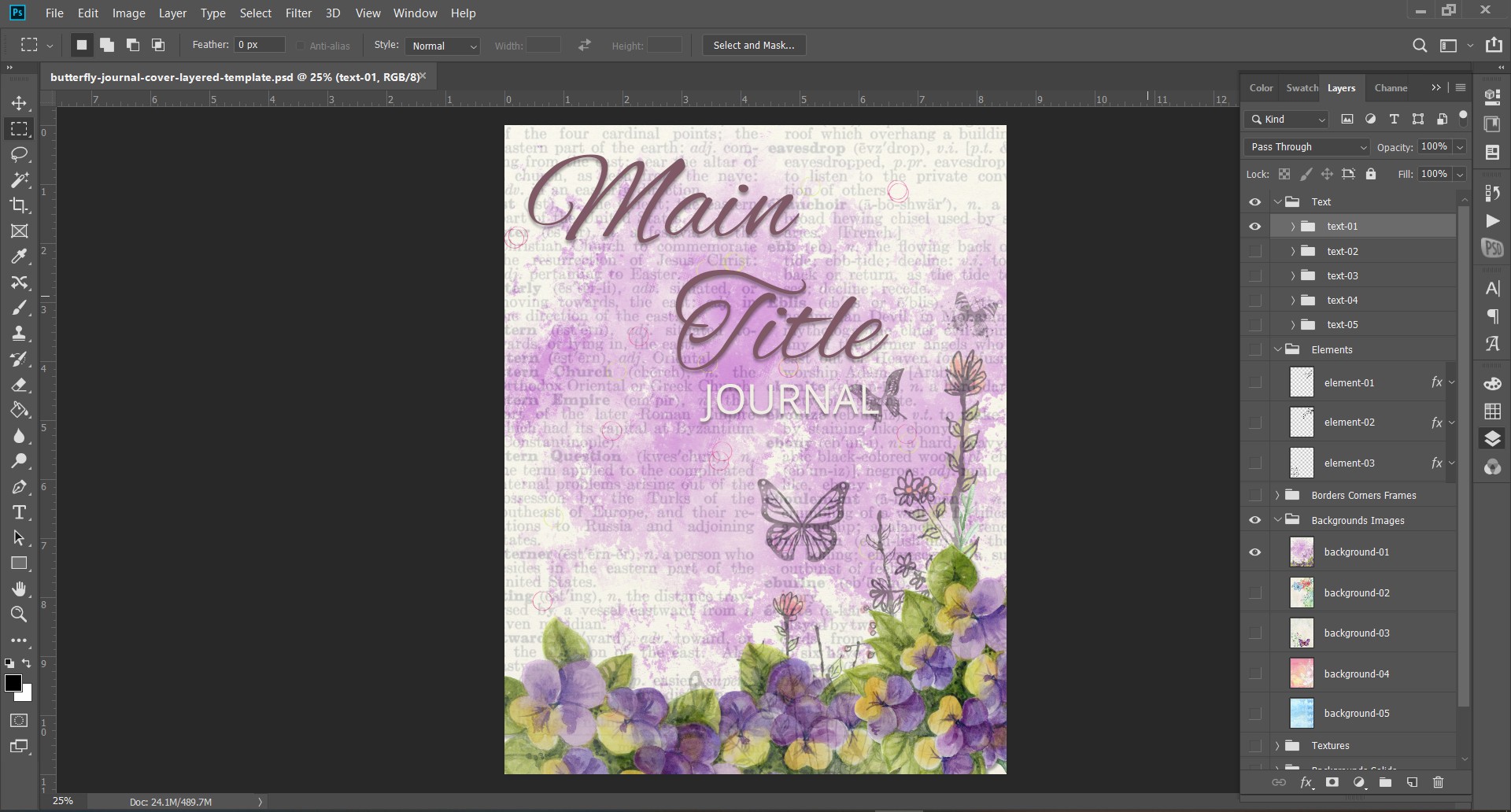1511x812 pixels.
Task: Select the Lasso tool
Action: click(20, 154)
